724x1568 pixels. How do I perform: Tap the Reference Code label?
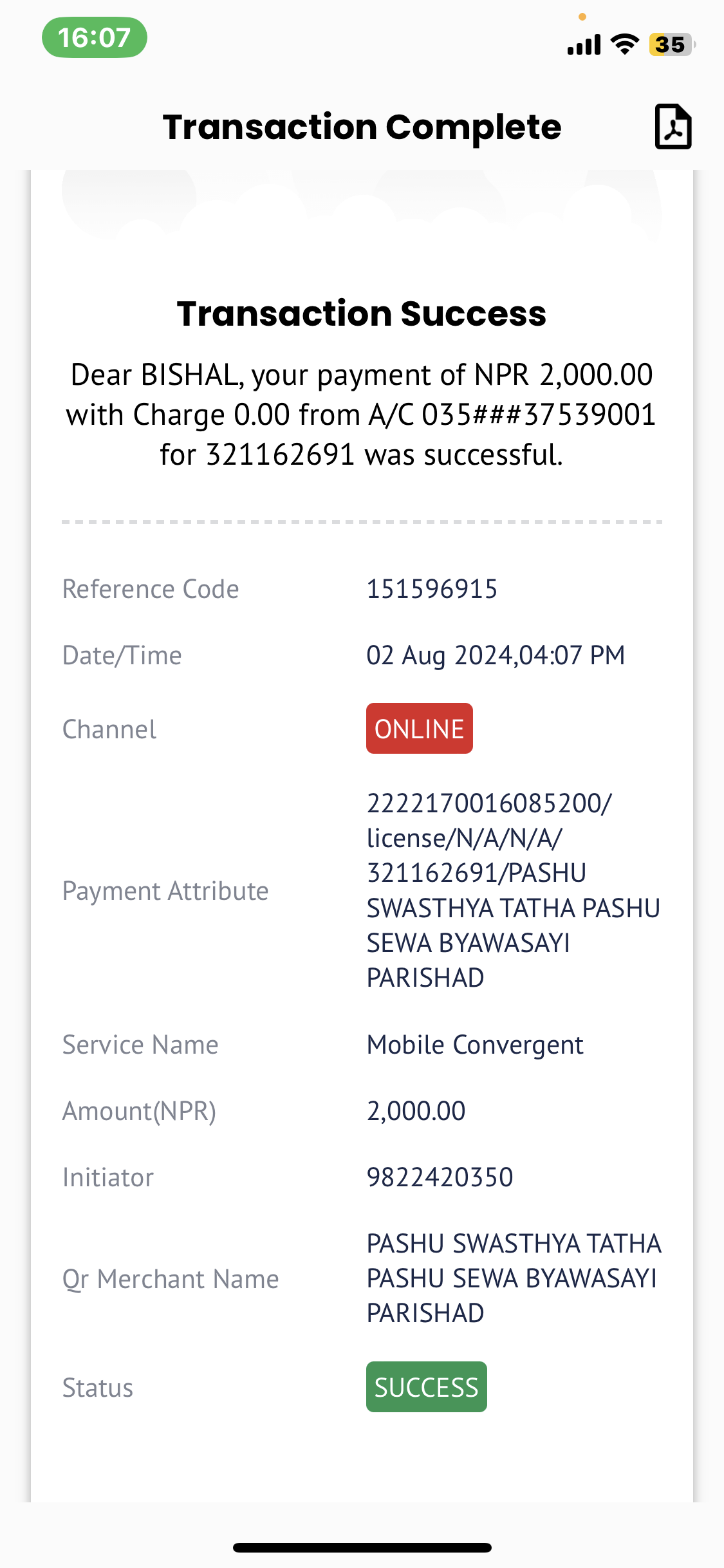click(151, 589)
